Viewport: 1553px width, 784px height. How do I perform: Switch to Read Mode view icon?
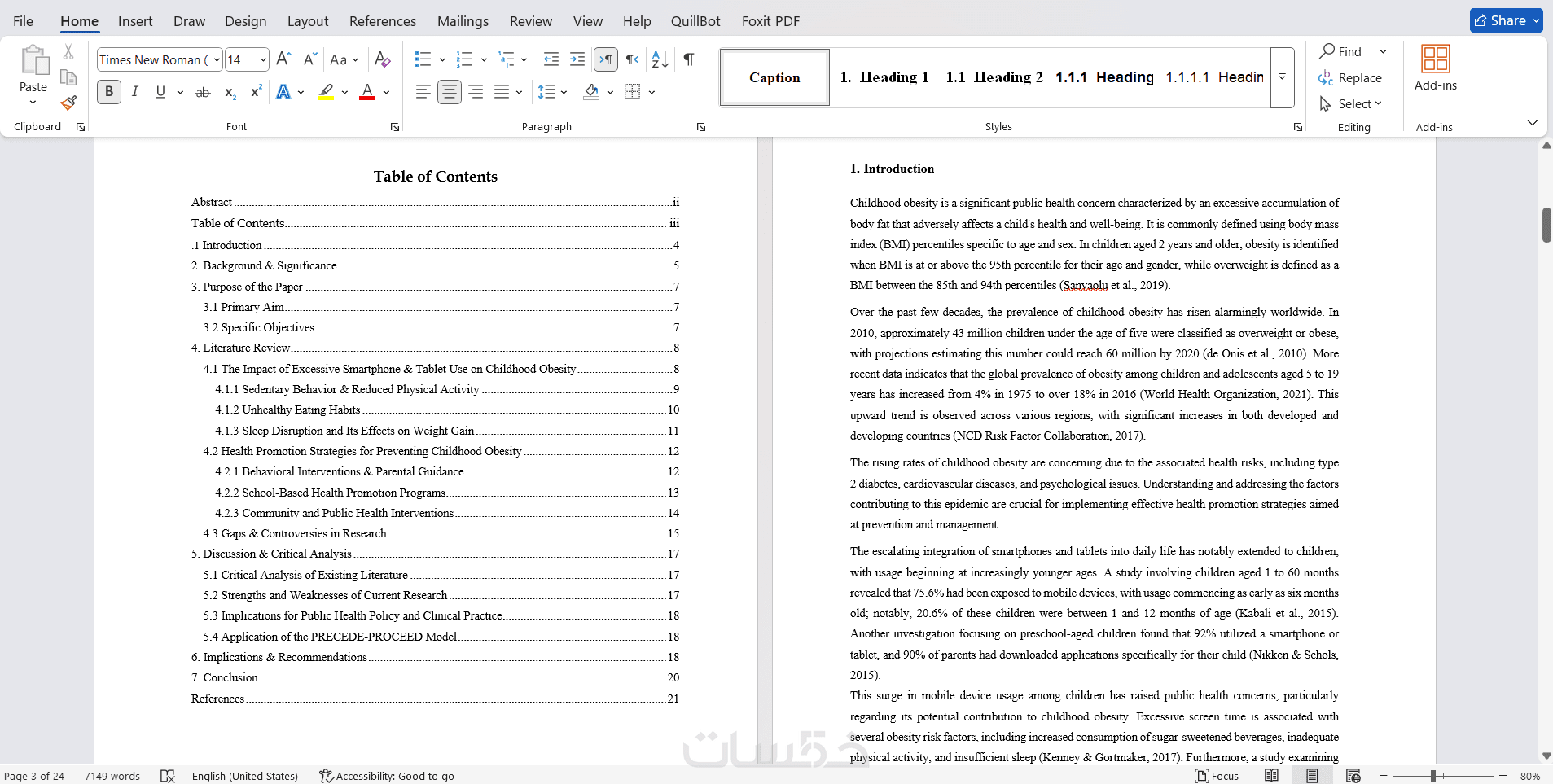tap(1271, 776)
